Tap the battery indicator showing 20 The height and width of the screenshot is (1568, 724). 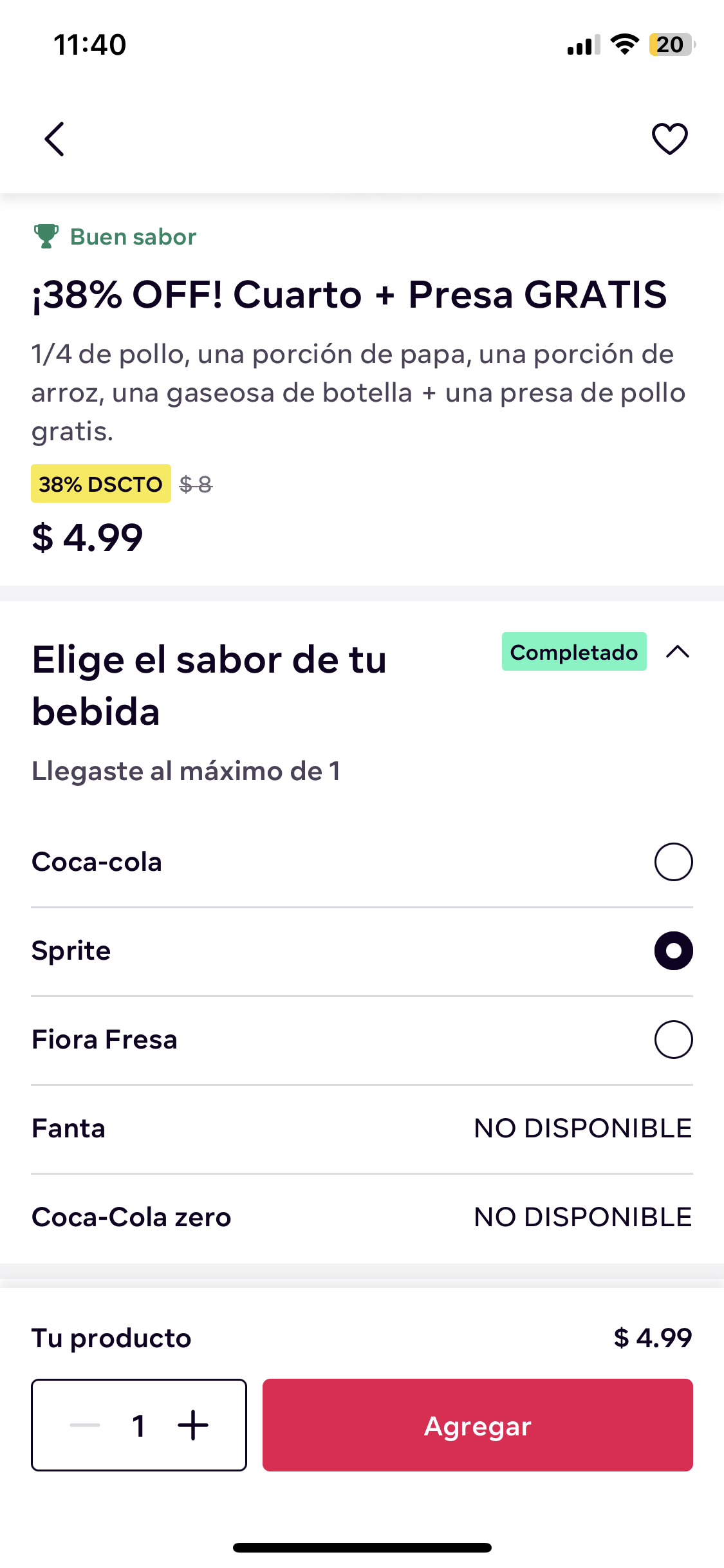click(x=672, y=44)
